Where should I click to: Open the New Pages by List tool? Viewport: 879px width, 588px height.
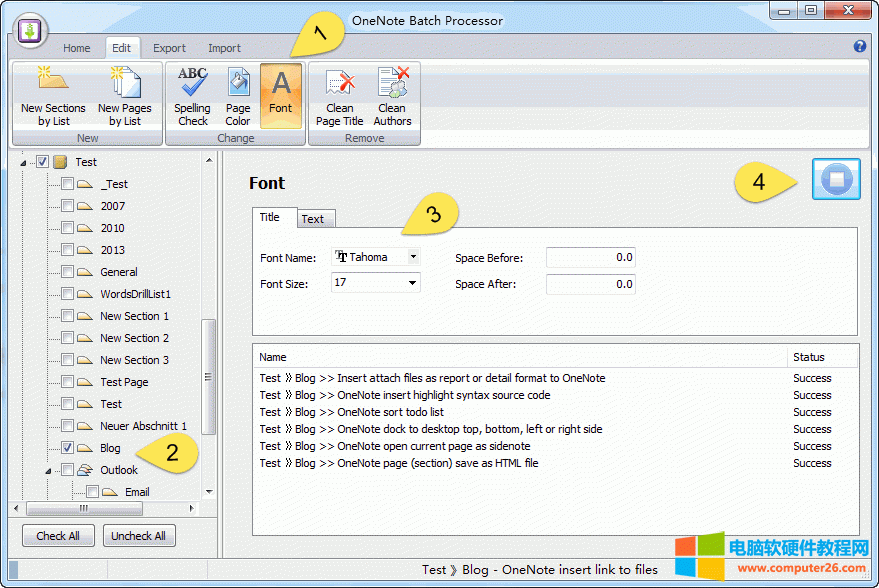125,95
